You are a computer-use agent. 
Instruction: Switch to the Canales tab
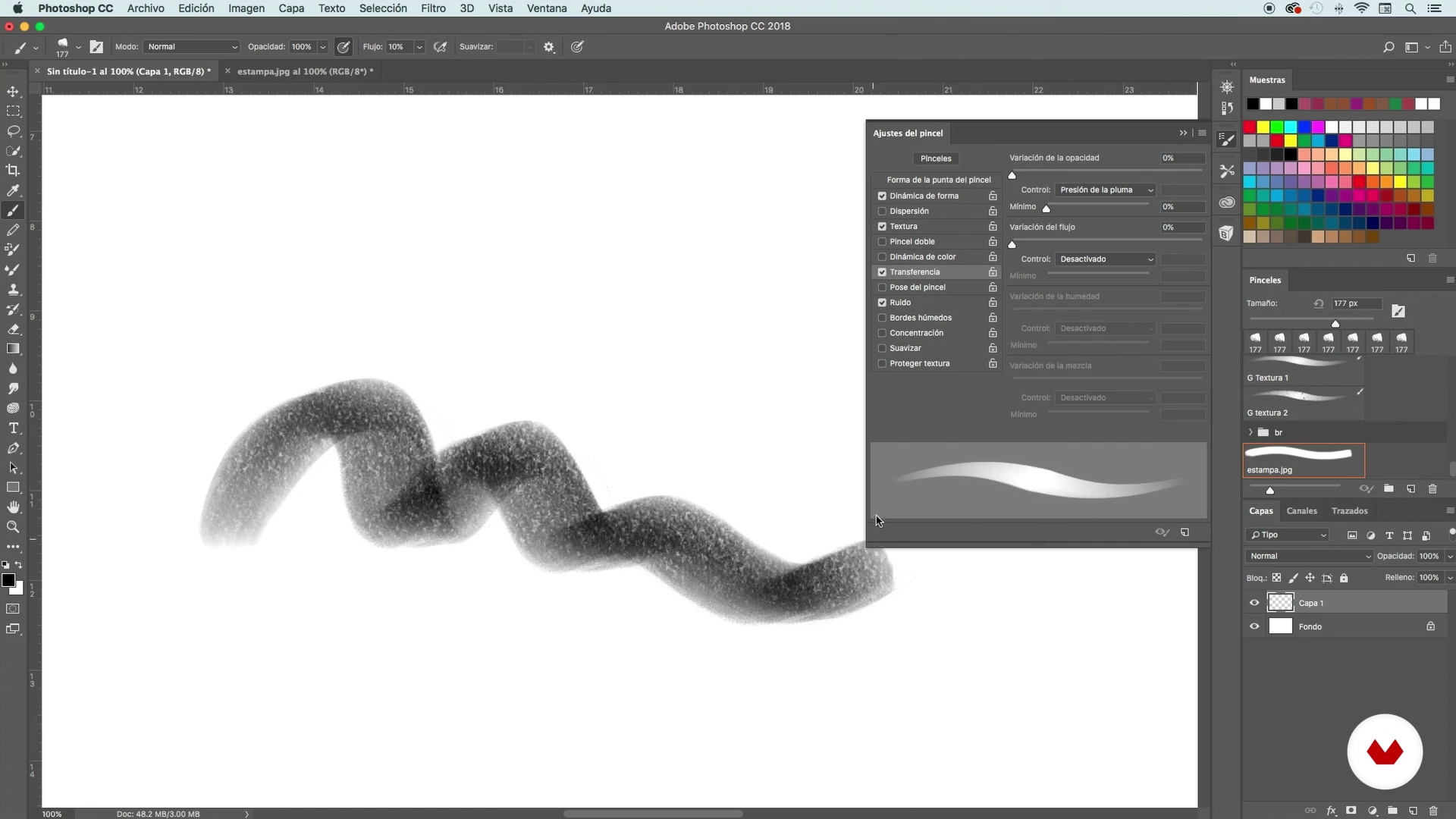1301,511
